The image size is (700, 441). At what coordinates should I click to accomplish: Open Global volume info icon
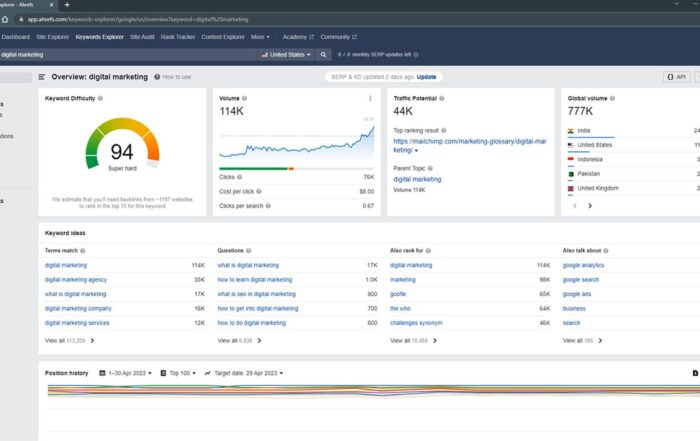tap(612, 98)
